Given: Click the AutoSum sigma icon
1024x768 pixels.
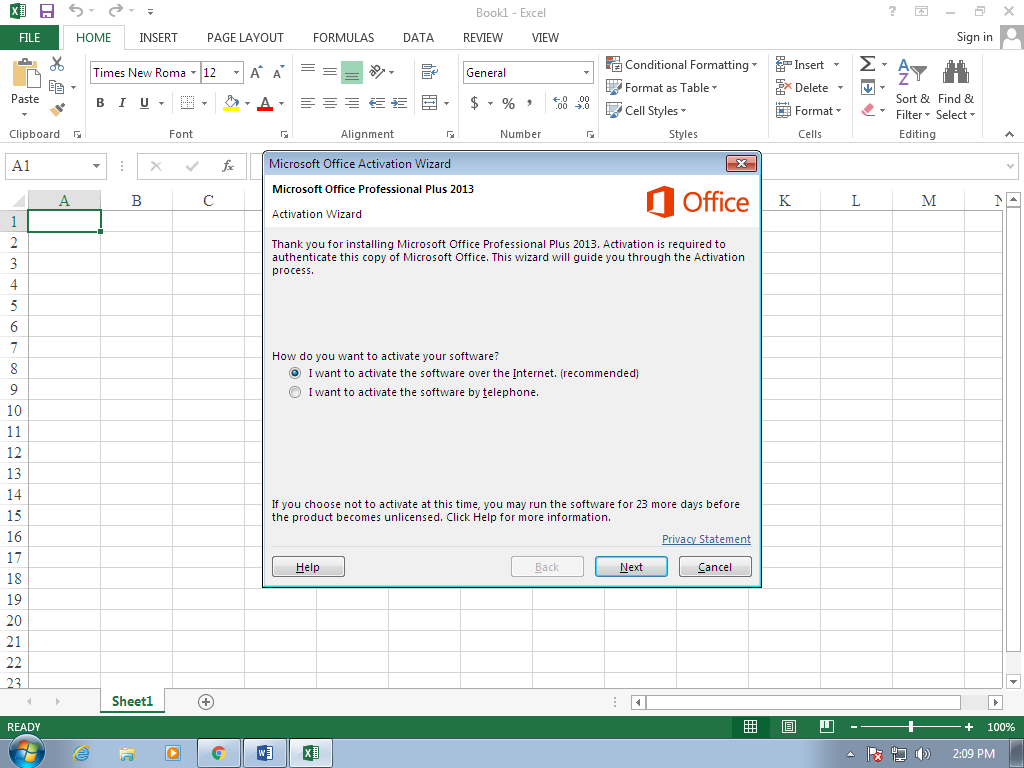Looking at the screenshot, I should (x=868, y=64).
